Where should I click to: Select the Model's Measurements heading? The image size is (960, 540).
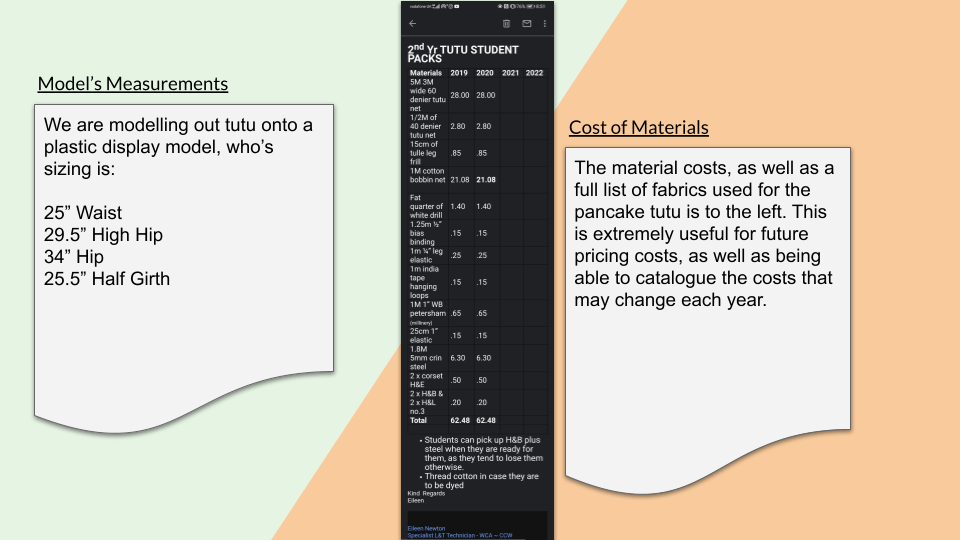[133, 84]
